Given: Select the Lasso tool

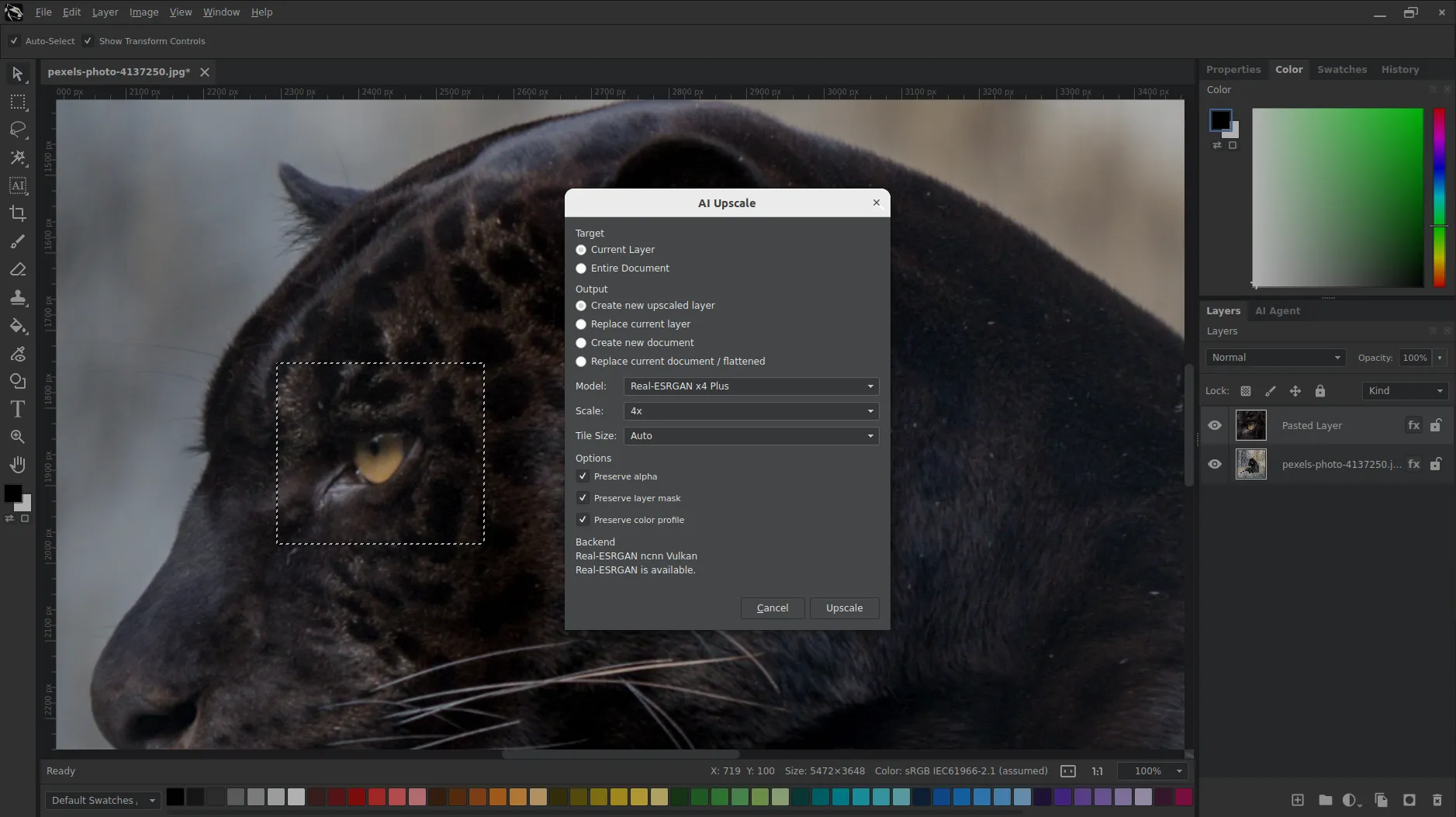Looking at the screenshot, I should pos(18,130).
